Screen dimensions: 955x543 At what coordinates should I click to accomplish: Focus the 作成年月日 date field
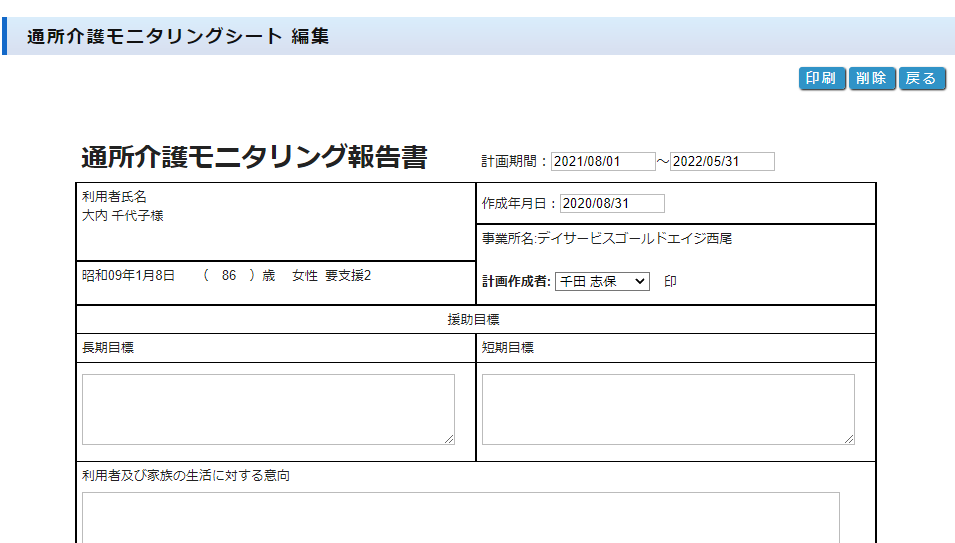[x=612, y=204]
